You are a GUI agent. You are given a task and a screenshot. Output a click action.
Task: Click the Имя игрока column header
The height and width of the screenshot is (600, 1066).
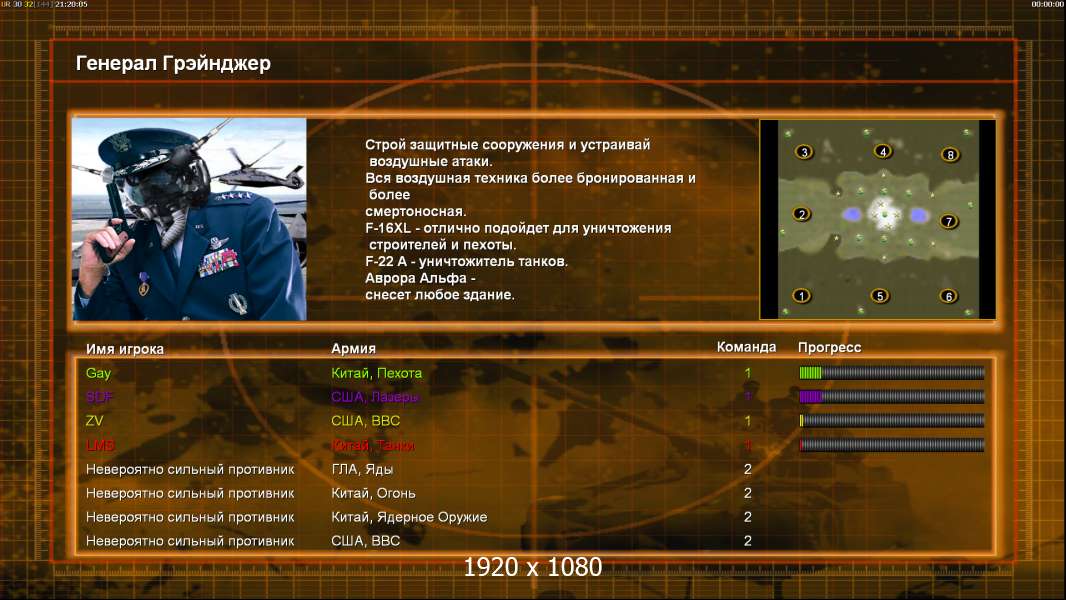point(124,349)
